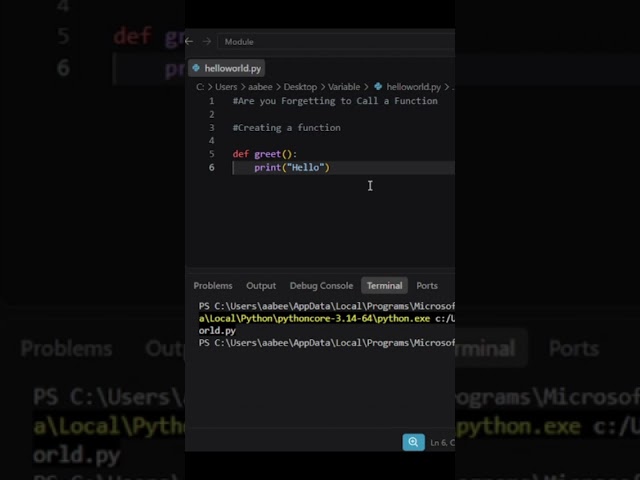The width and height of the screenshot is (640, 480).
Task: Click the Users breadcrumb segment
Action: click(226, 87)
